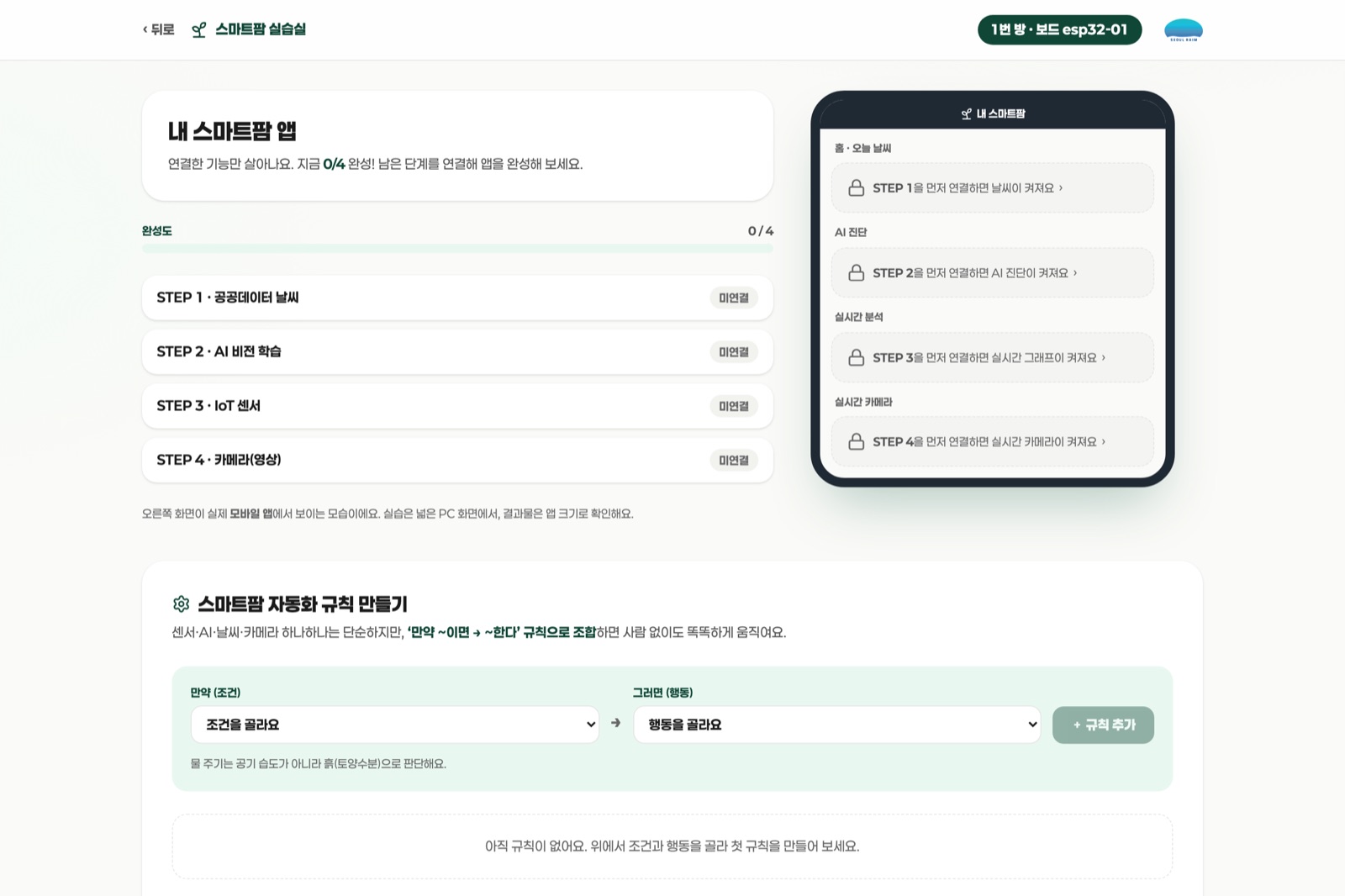Viewport: 1345px width, 896px height.
Task: Go back with the 뒤로 link
Action: click(x=158, y=29)
